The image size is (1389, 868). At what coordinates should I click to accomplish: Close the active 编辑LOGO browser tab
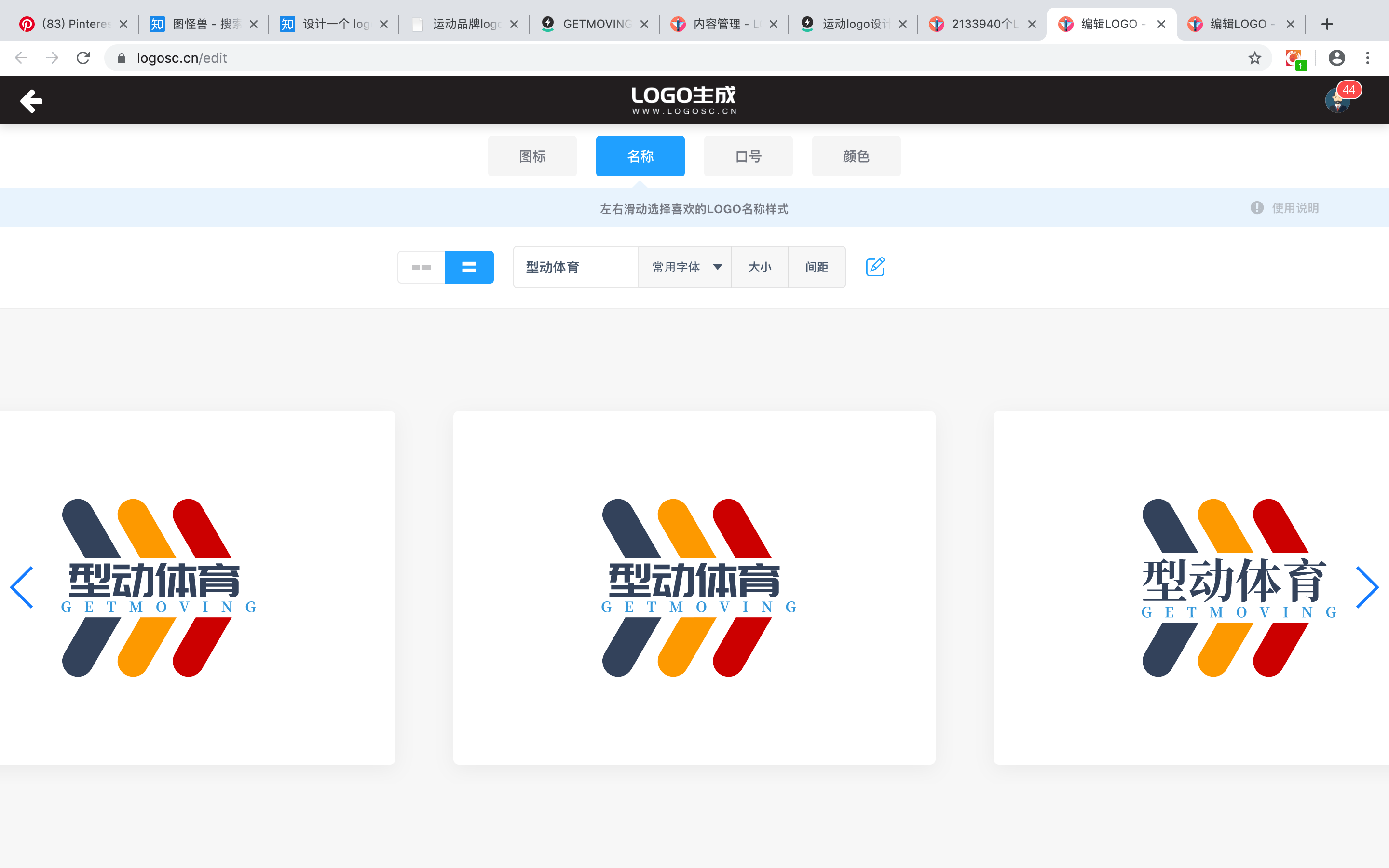tap(1161, 24)
